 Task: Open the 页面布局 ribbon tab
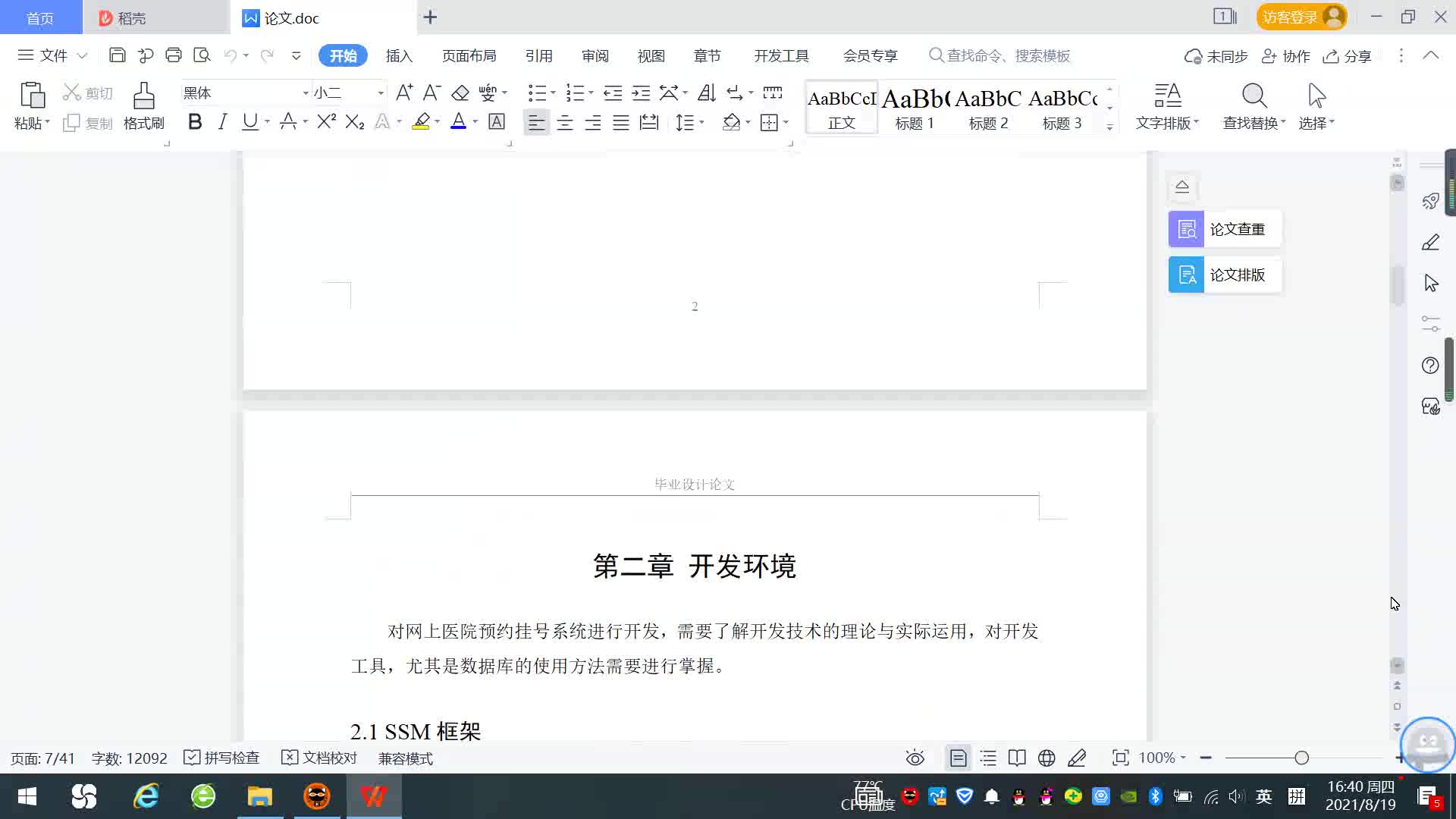(x=469, y=56)
